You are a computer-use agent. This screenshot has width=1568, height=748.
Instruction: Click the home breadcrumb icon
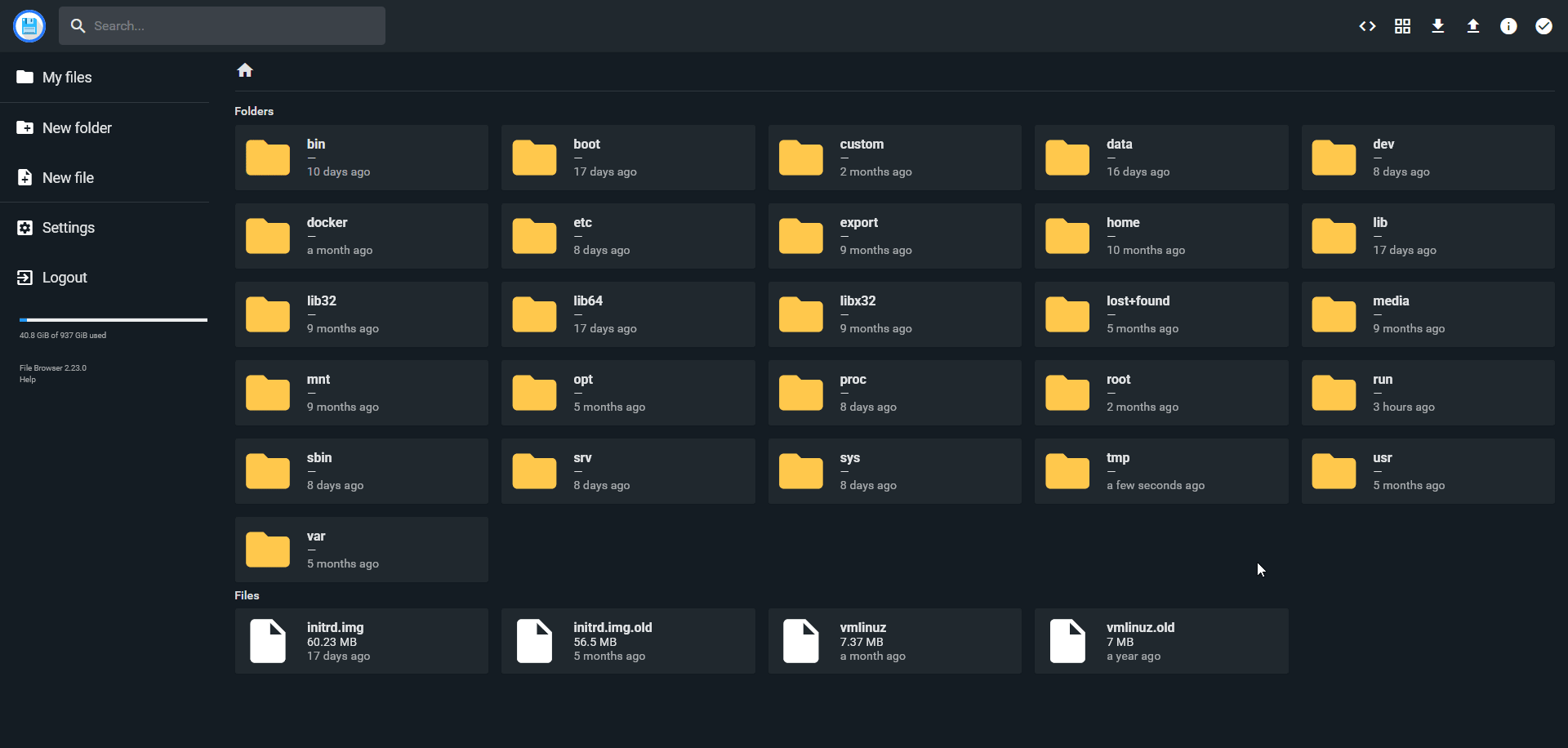point(245,70)
